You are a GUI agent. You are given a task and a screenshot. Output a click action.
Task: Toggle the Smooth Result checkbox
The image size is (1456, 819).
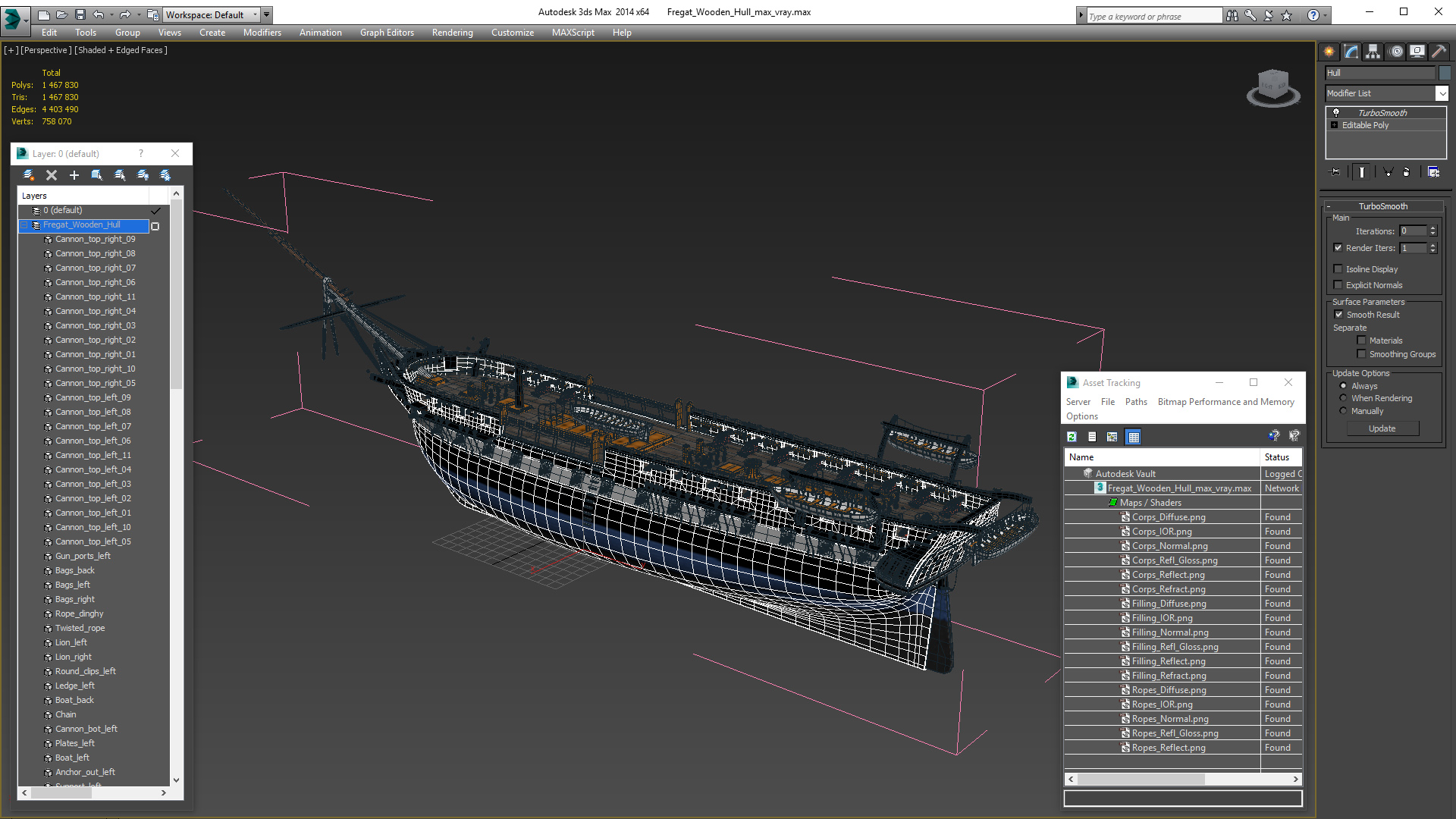pos(1338,315)
